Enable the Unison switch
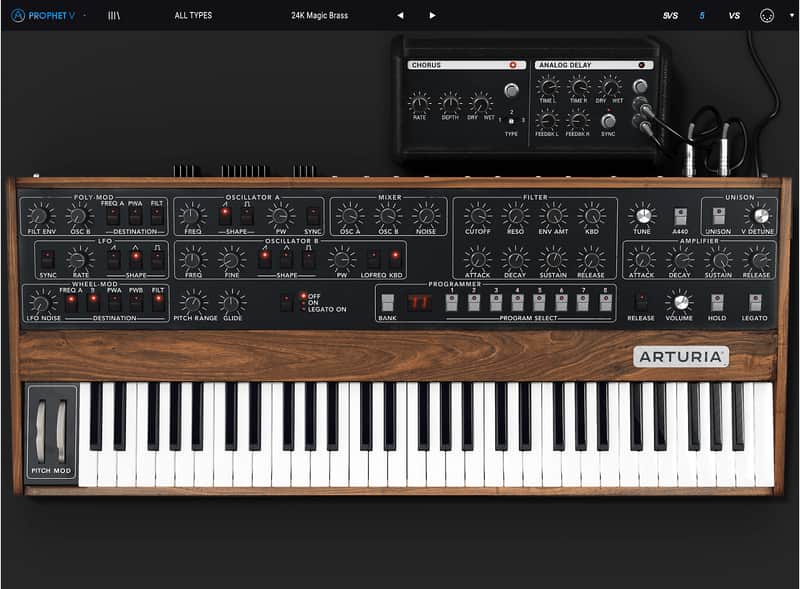This screenshot has width=800, height=589. 718,216
